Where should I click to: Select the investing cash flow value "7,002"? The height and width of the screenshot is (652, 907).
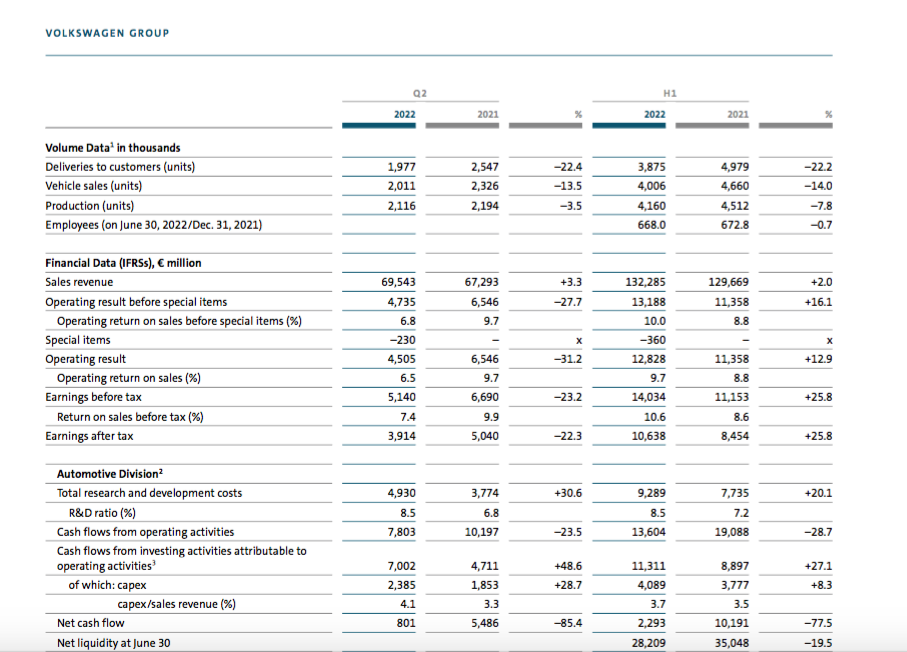[401, 566]
